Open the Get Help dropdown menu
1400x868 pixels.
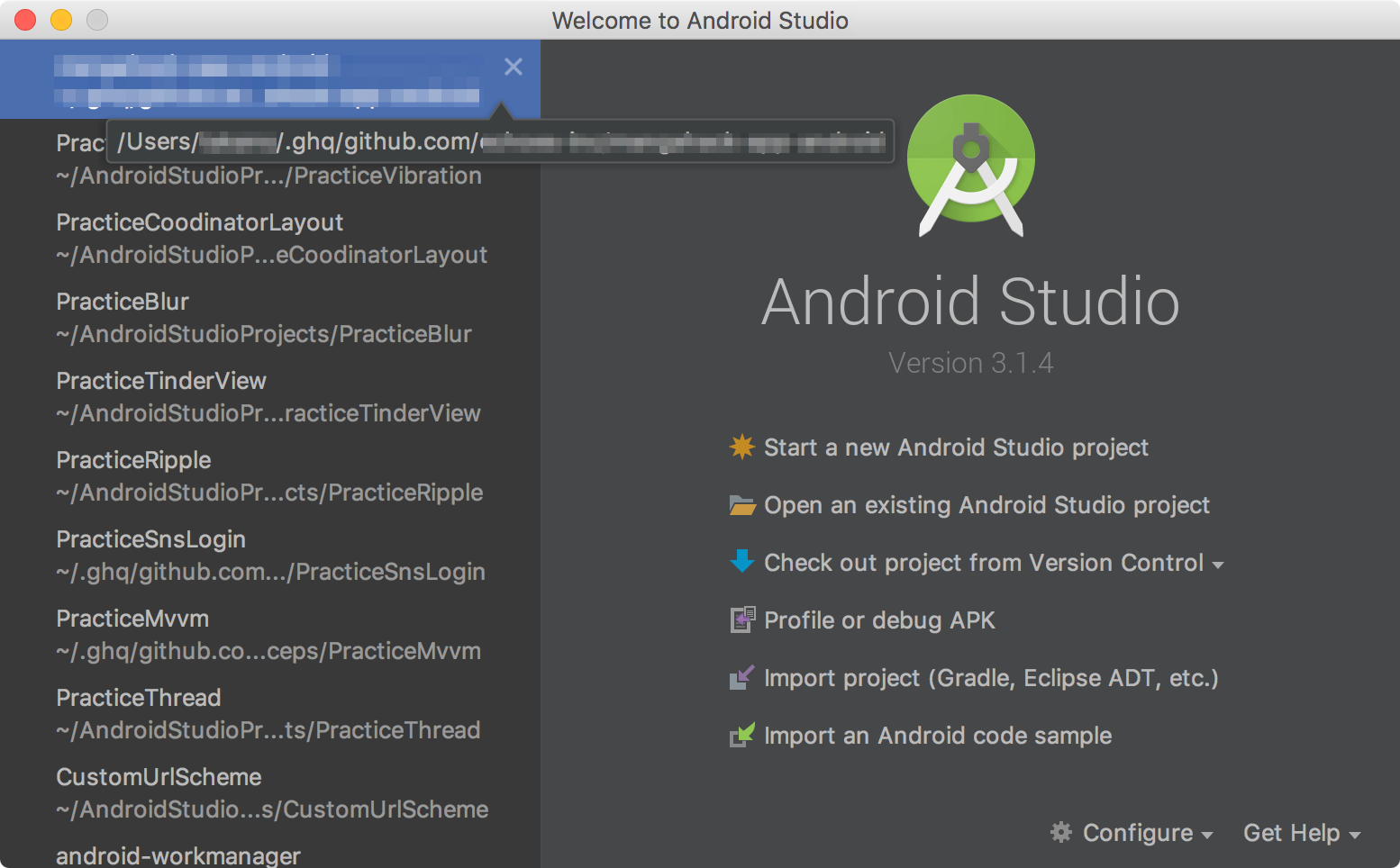1301,833
